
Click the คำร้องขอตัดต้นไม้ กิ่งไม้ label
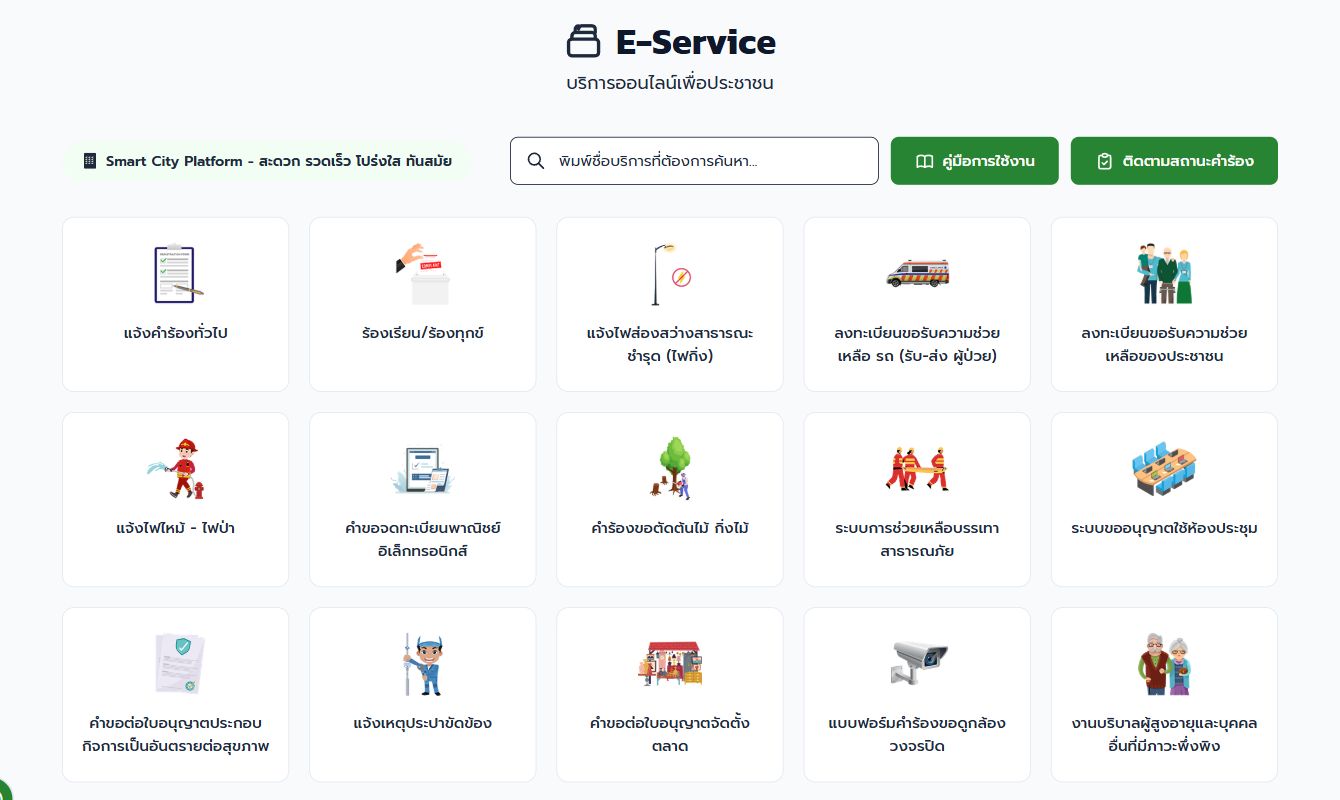pos(670,528)
